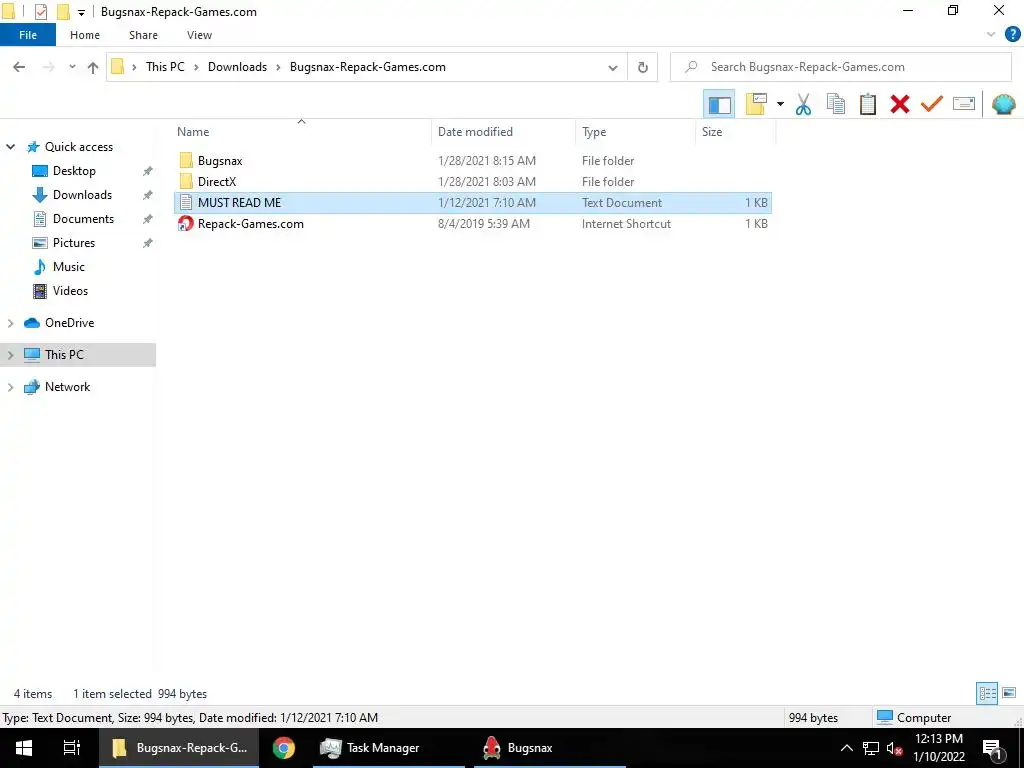The image size is (1024, 768).
Task: Click the red X Delete icon
Action: (x=899, y=104)
